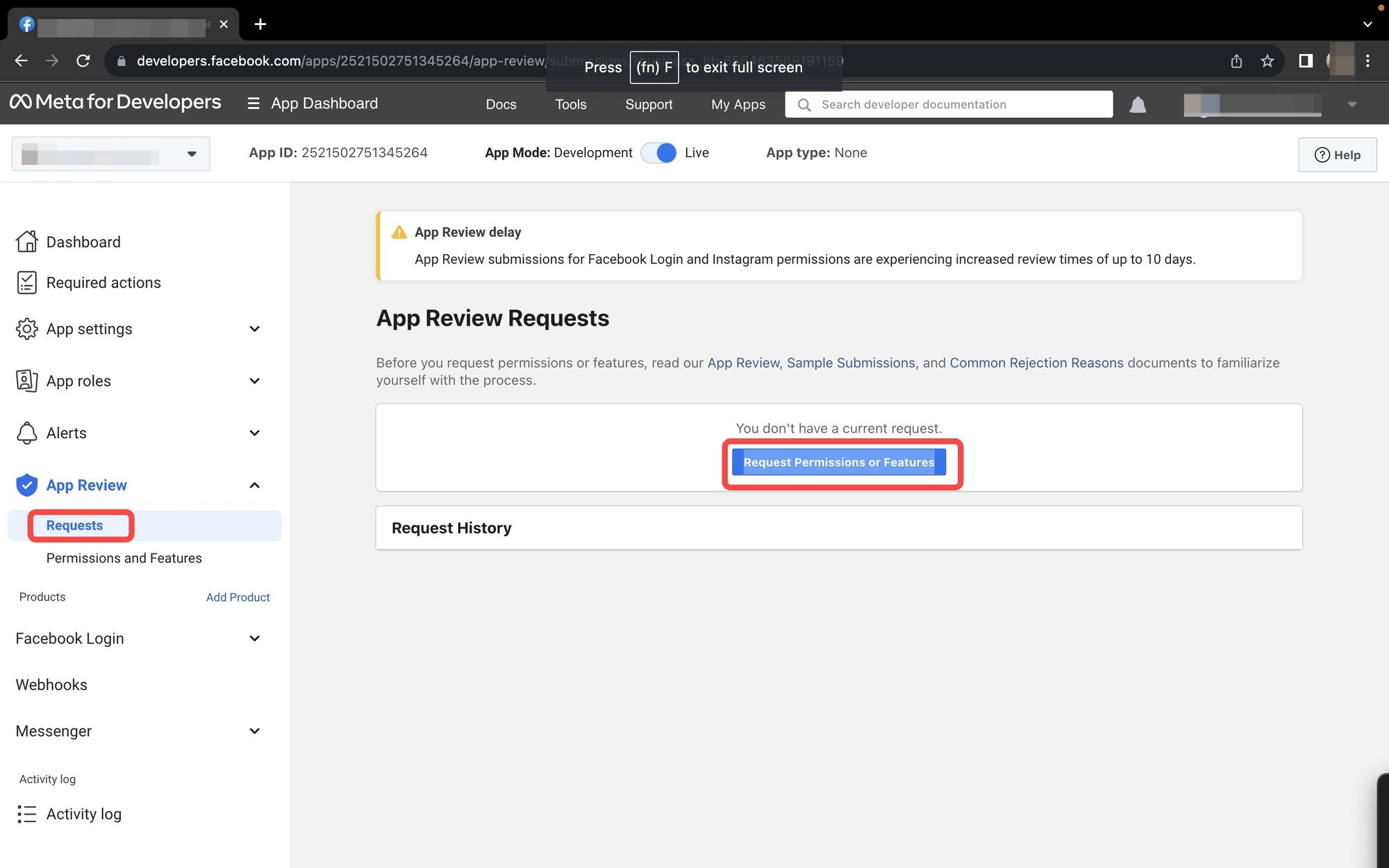This screenshot has height=868, width=1389.
Task: Close the Facebook browser tab
Action: 224,24
